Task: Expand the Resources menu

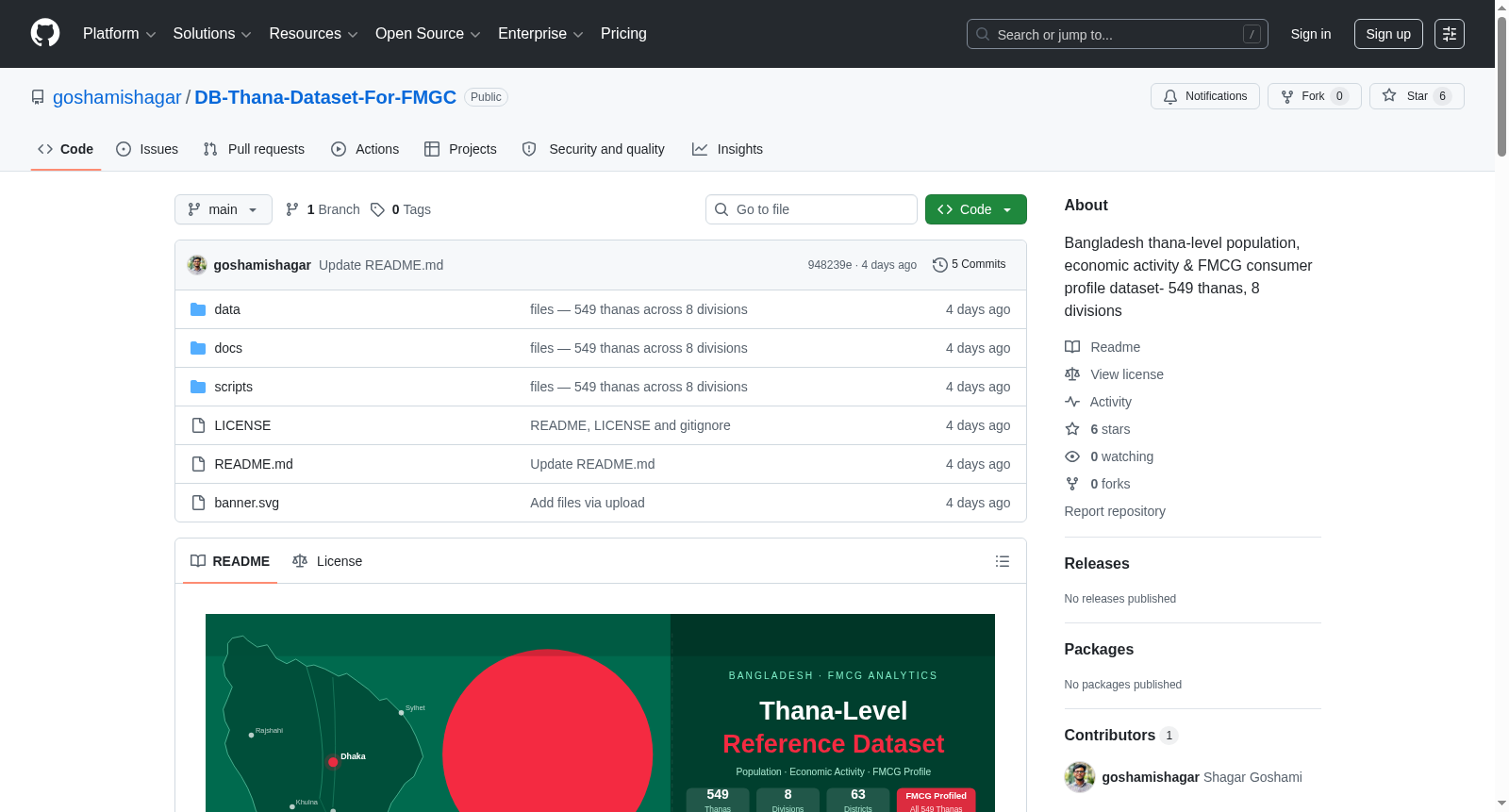Action: 313,34
